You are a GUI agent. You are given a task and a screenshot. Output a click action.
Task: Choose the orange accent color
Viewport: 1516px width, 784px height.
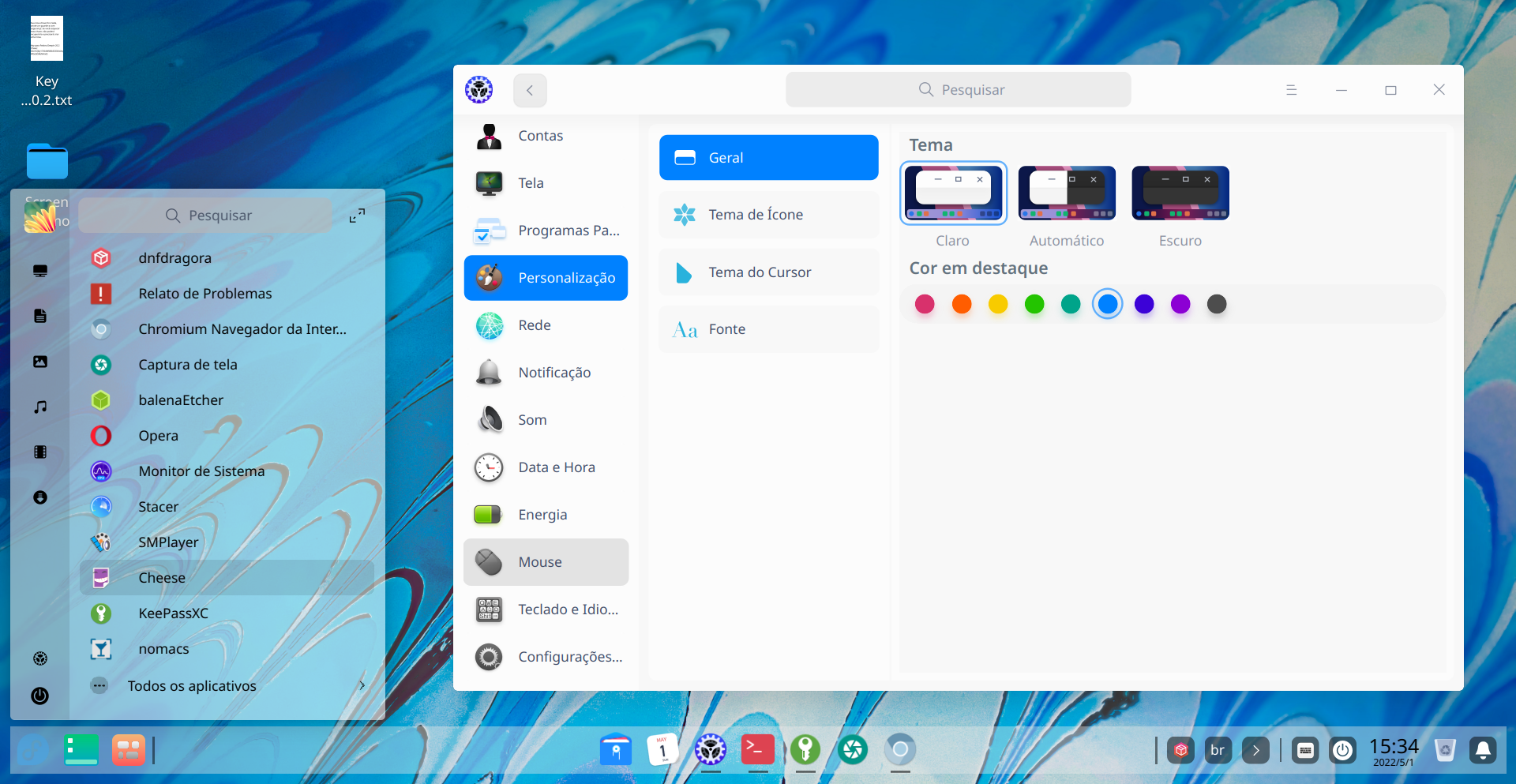[962, 303]
